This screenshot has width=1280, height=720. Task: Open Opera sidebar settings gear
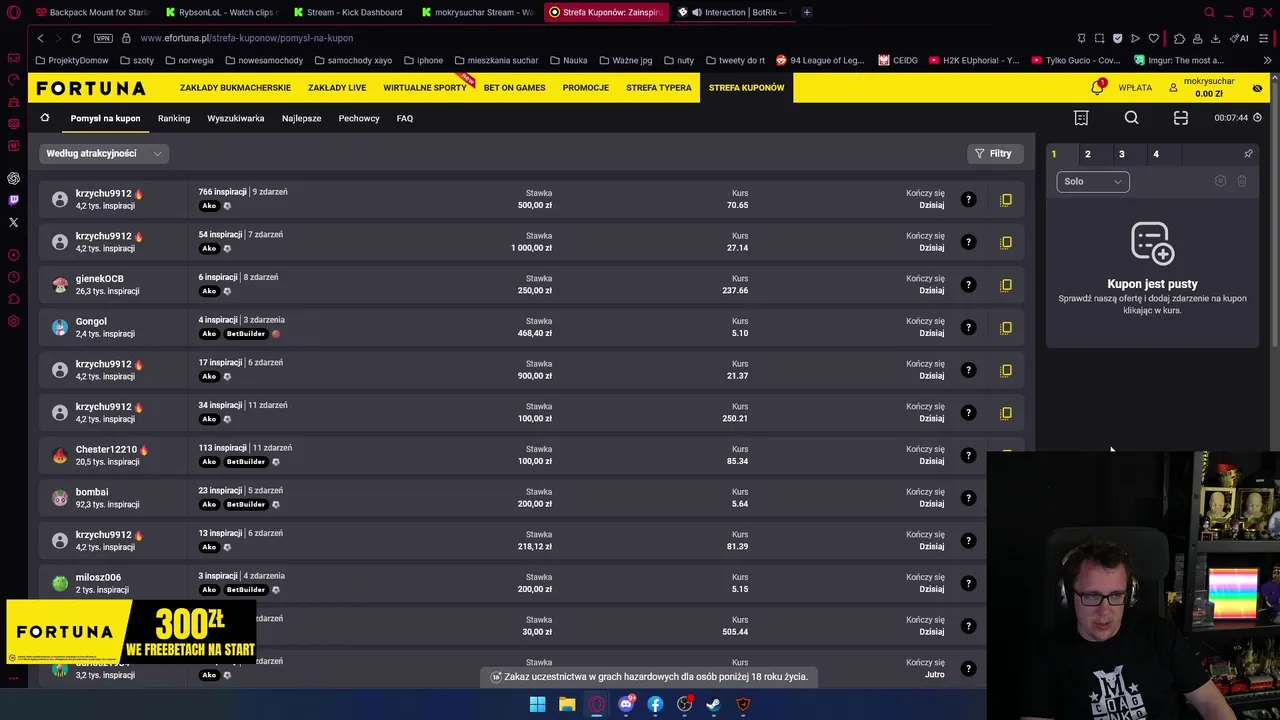point(13,321)
